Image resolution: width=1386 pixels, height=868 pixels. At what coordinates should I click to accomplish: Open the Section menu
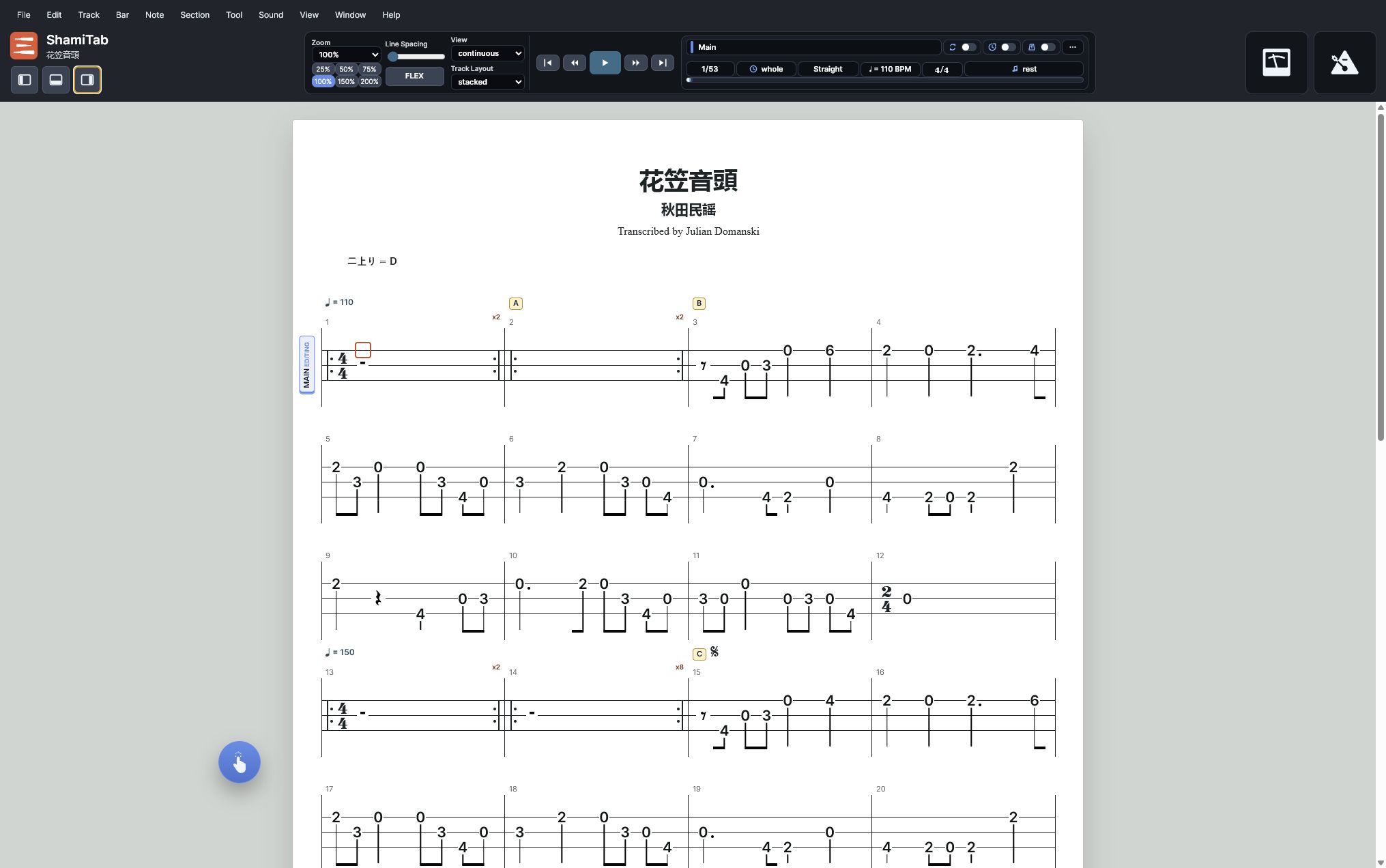tap(194, 14)
